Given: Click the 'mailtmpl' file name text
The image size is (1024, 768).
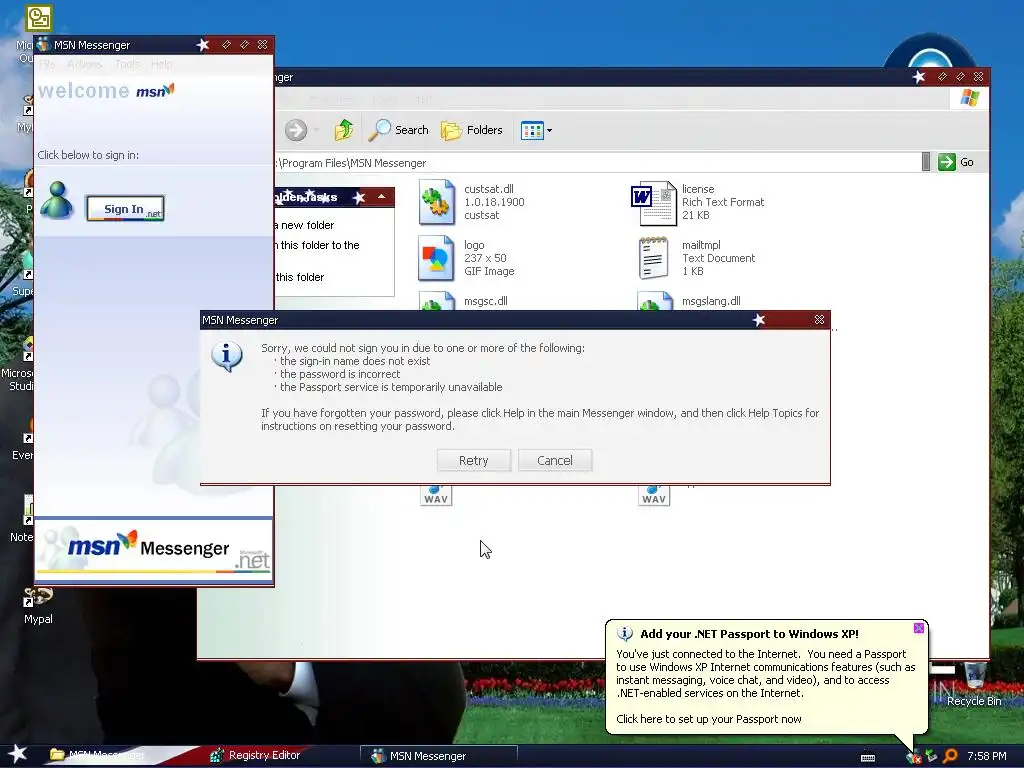Looking at the screenshot, I should [701, 245].
